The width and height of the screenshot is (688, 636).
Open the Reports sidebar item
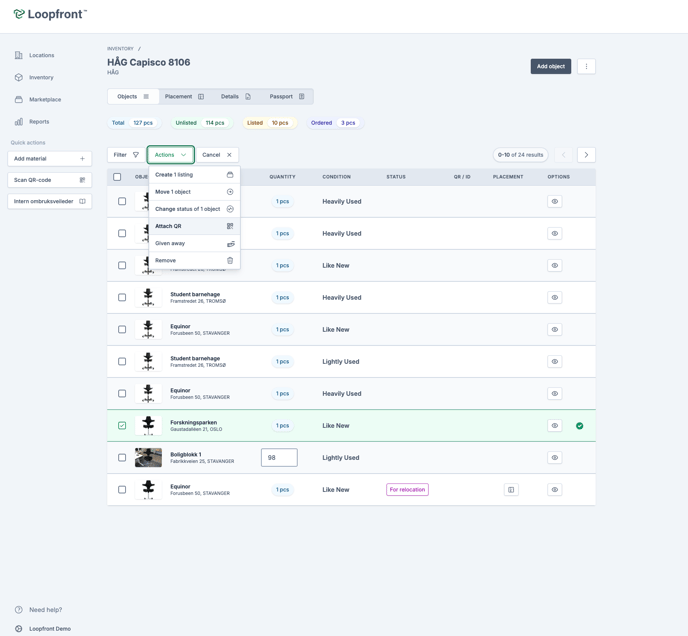point(32,122)
